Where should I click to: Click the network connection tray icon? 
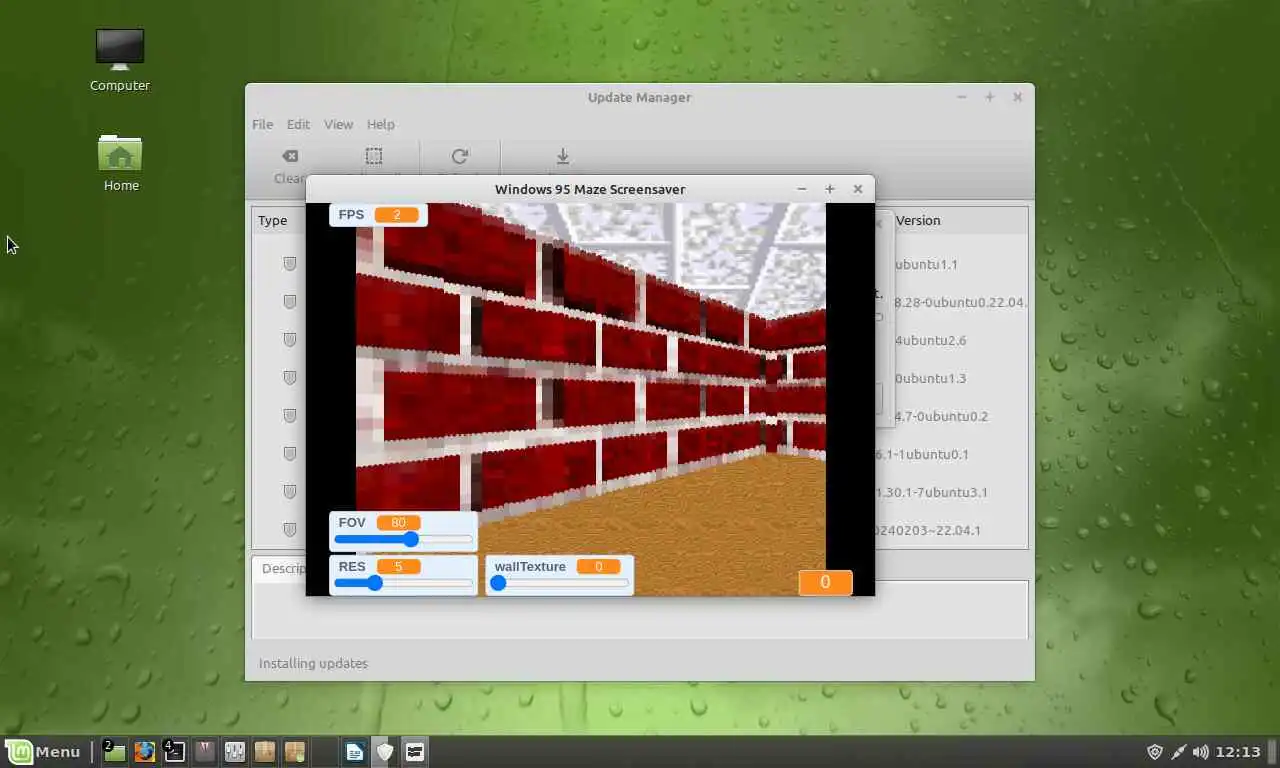click(x=1178, y=752)
